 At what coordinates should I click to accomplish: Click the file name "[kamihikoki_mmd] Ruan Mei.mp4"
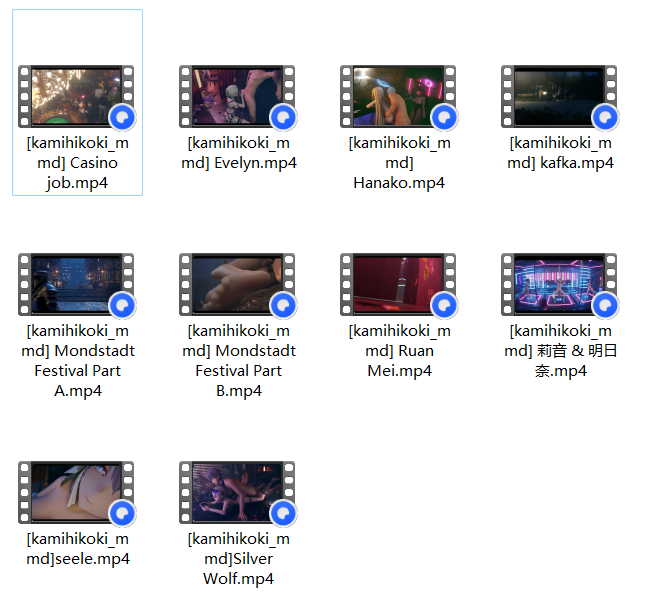[x=399, y=351]
